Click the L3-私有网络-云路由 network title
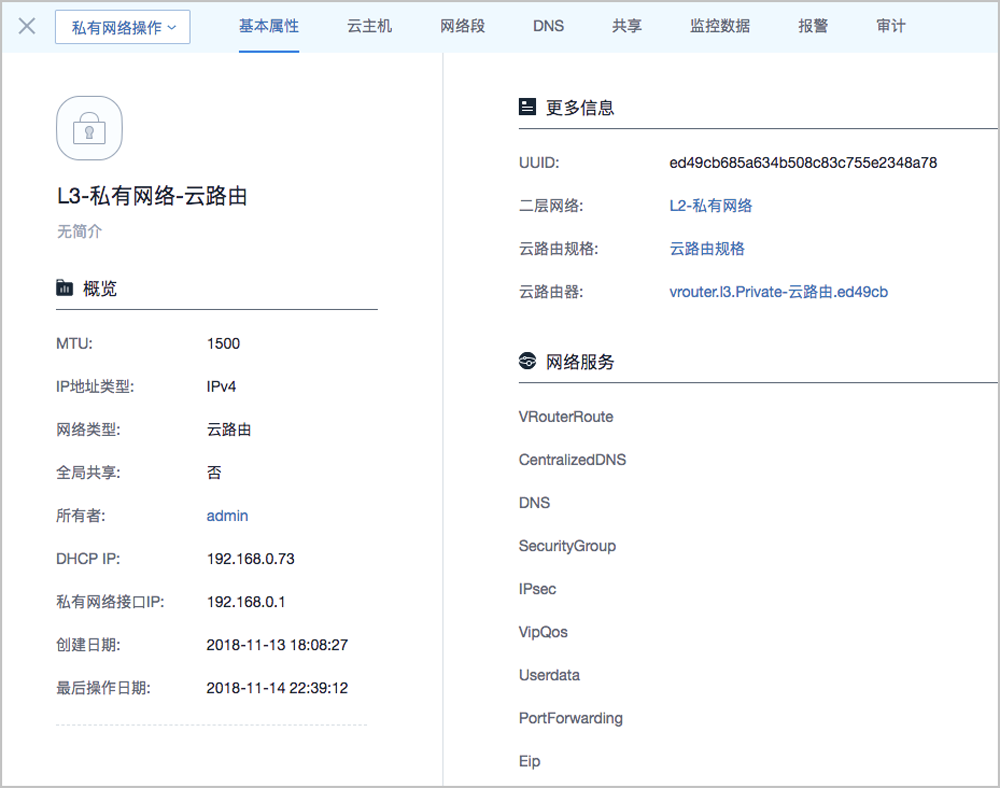The height and width of the screenshot is (788, 1000). (152, 196)
